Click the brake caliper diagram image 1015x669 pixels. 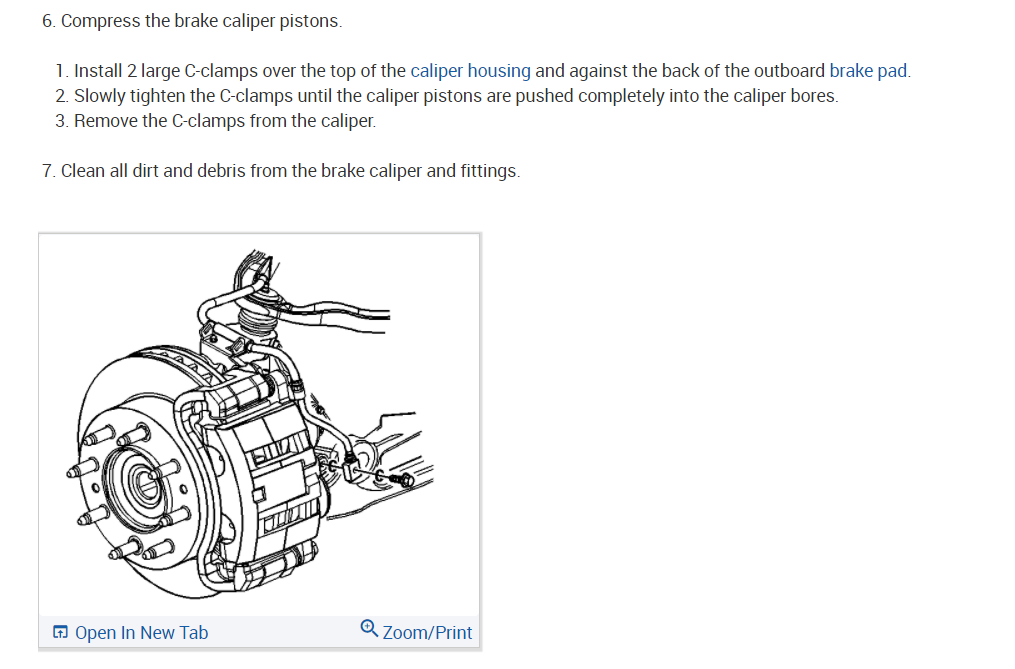(259, 424)
